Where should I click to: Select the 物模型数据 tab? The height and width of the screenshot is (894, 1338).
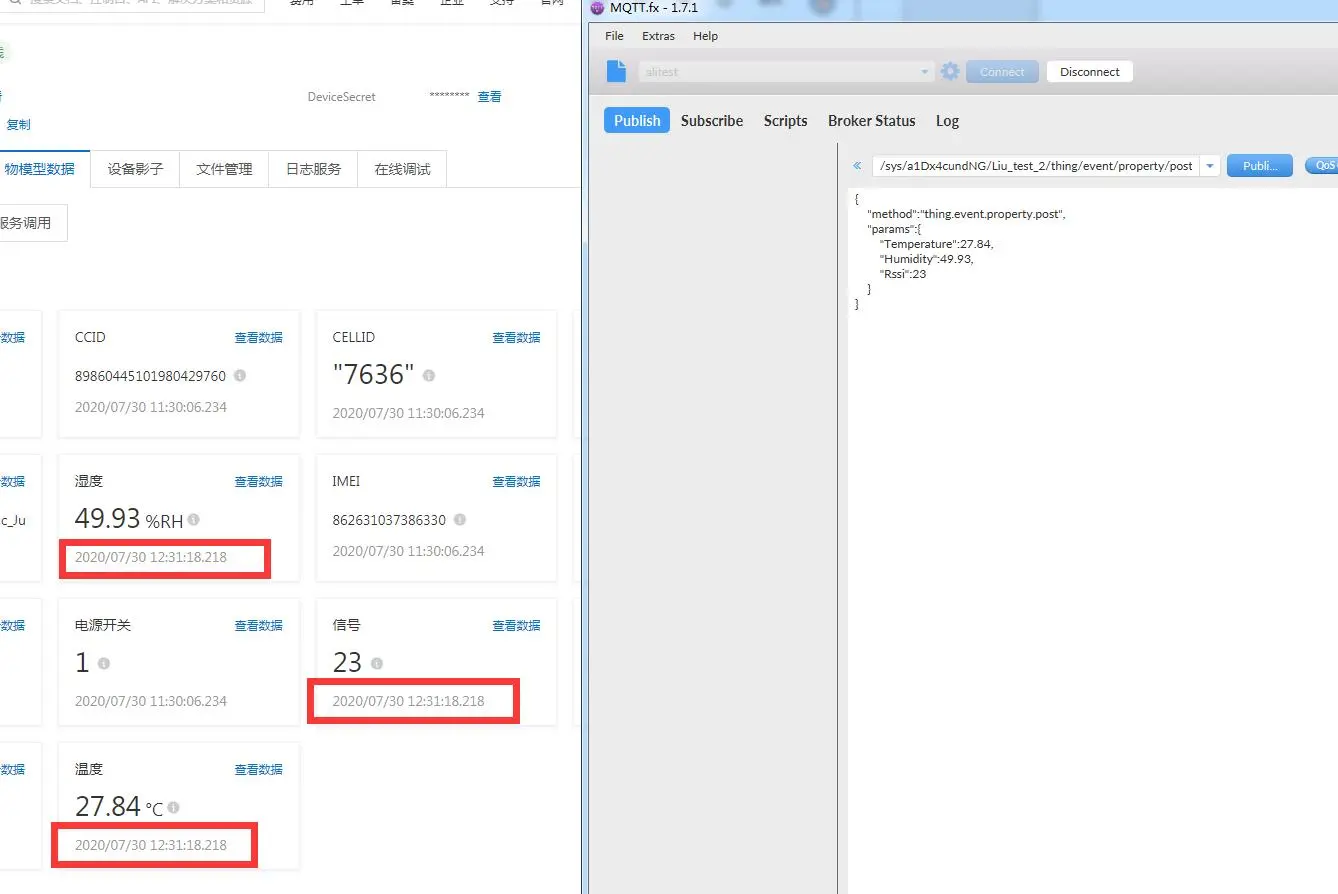(40, 169)
